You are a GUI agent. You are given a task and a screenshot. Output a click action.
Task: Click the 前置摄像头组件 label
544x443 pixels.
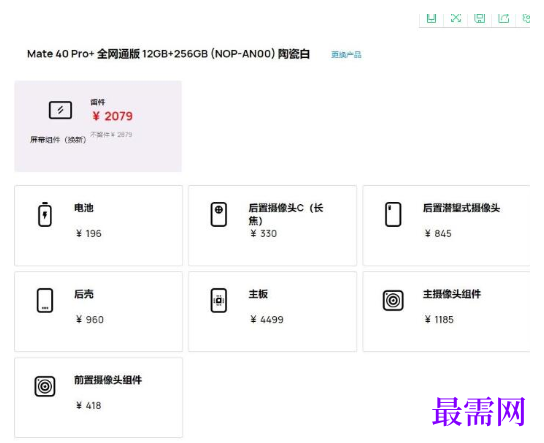coord(108,380)
